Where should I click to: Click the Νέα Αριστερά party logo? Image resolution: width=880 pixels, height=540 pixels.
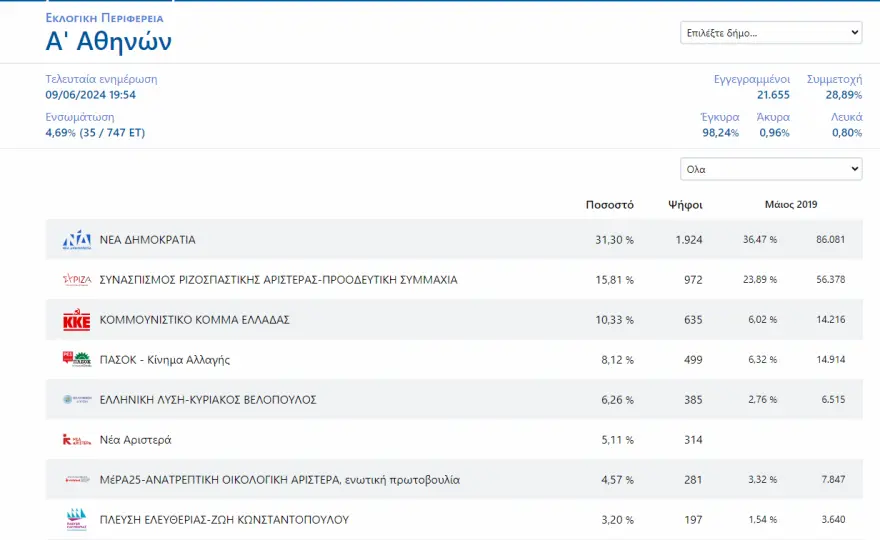point(77,439)
